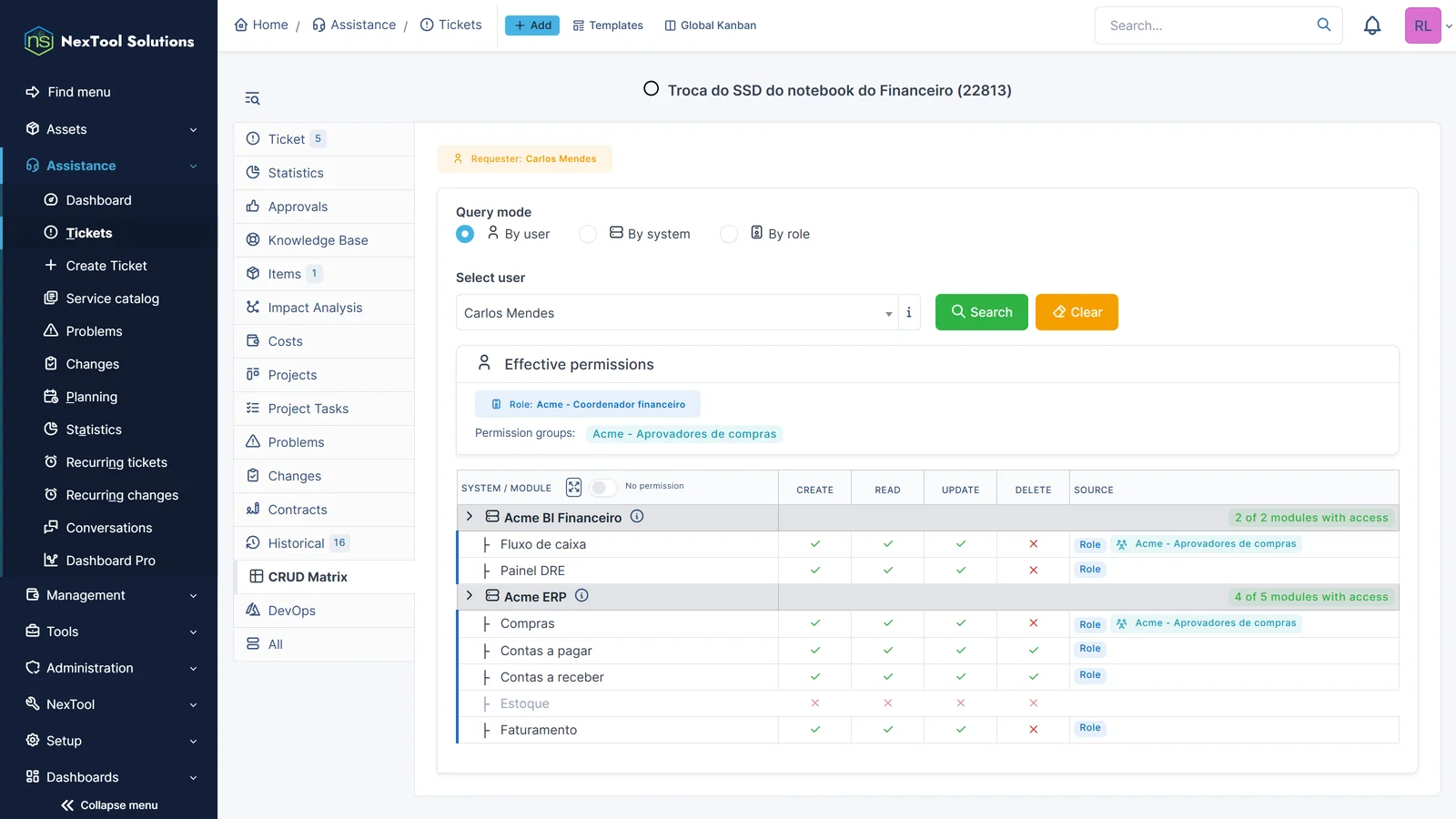The width and height of the screenshot is (1456, 819).
Task: Switch to the Statistics ticket tab
Action: (324, 173)
